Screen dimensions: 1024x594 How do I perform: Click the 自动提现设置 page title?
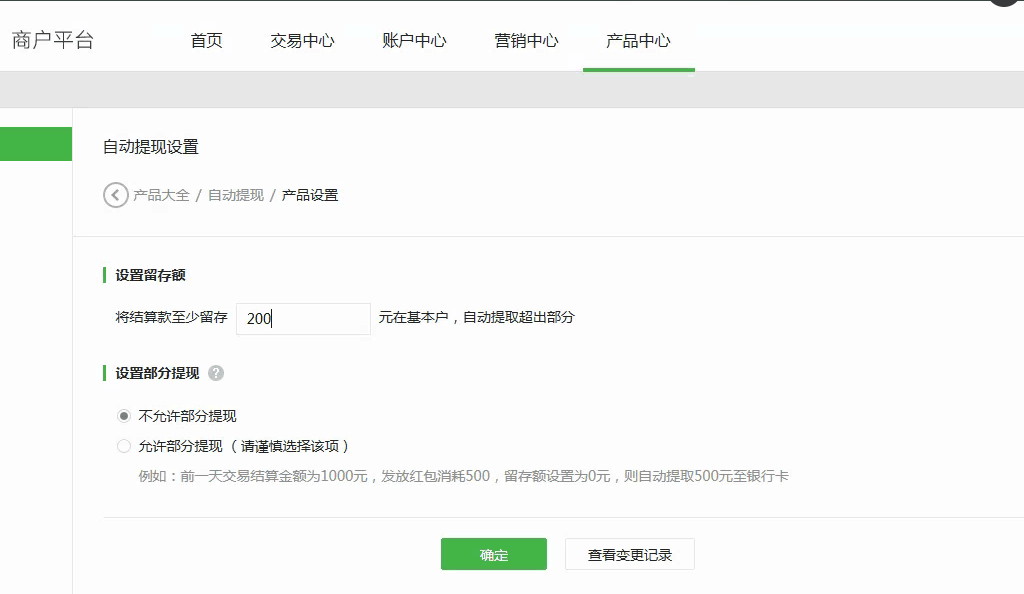tap(151, 147)
